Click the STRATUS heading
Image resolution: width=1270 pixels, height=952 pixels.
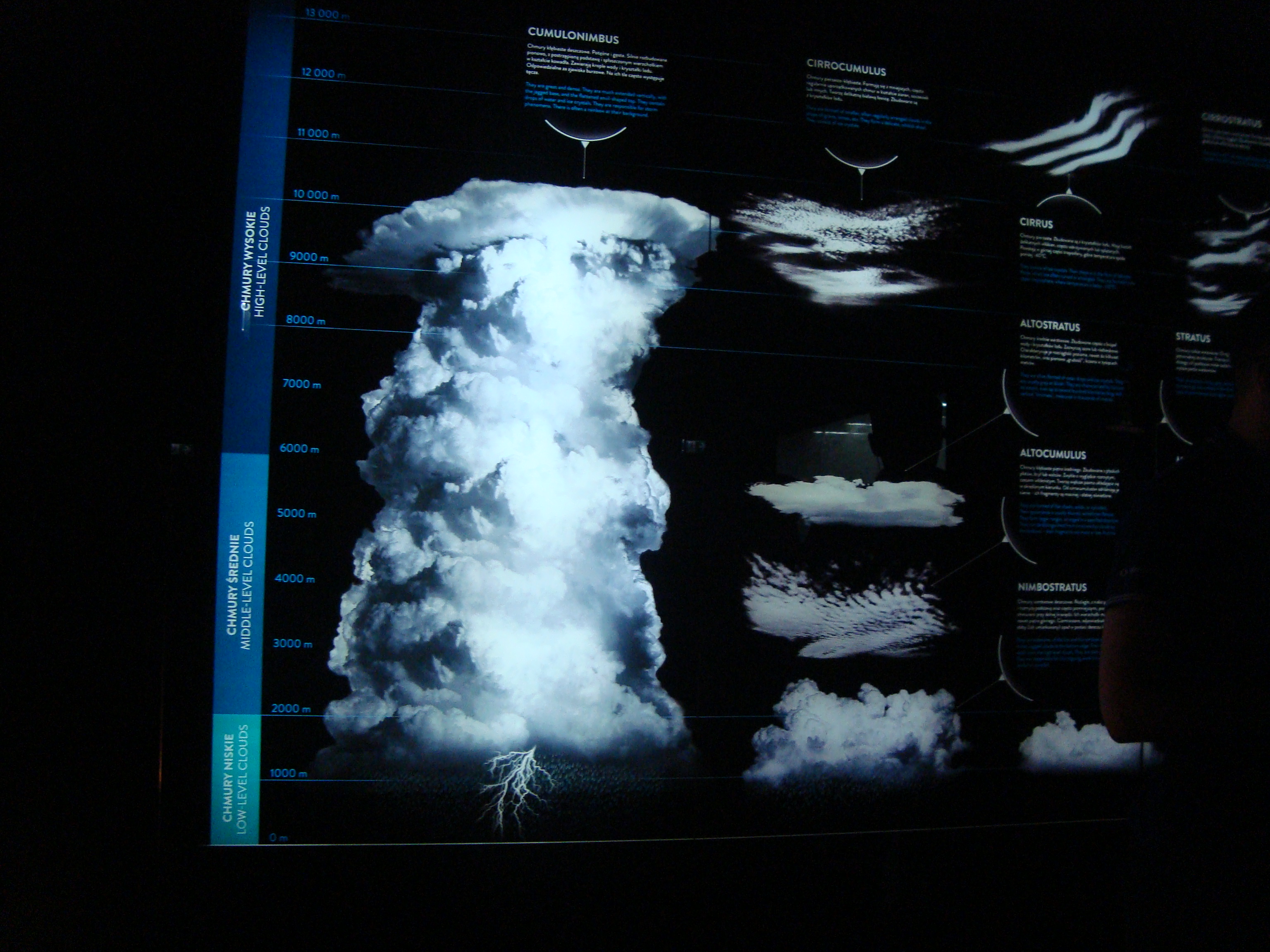pos(1193,338)
